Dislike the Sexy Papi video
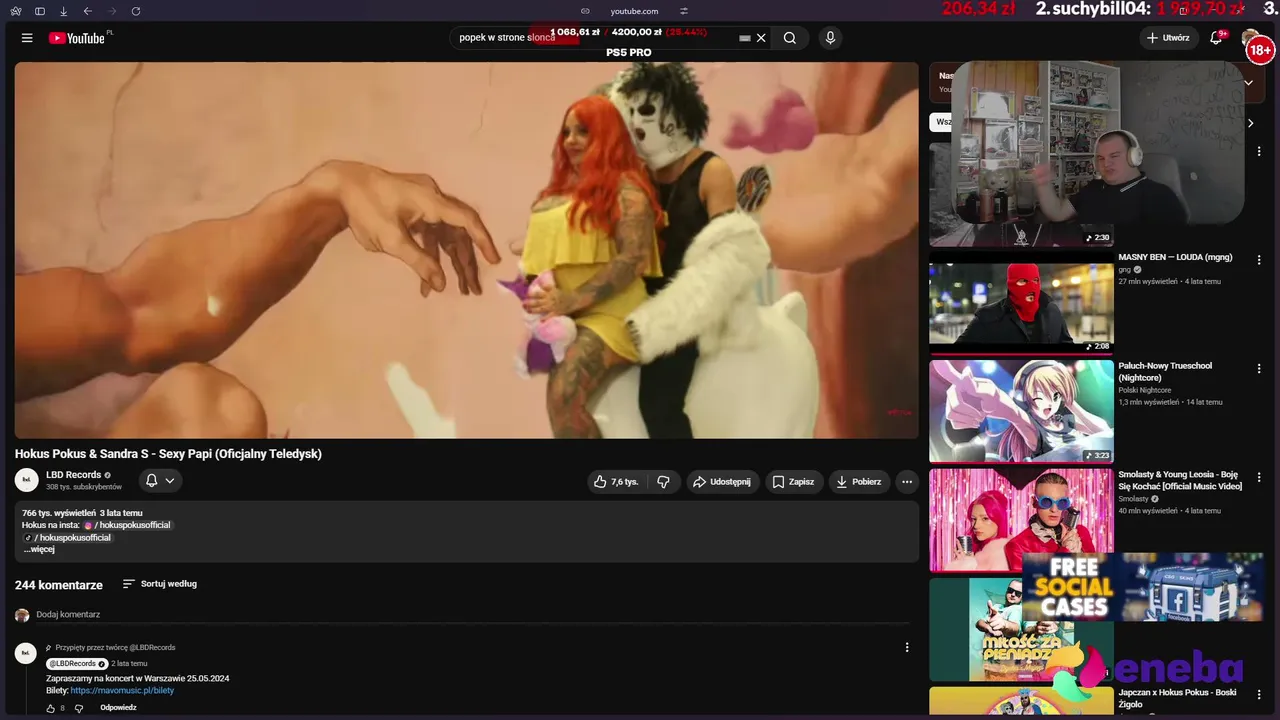The image size is (1280, 720). point(663,481)
